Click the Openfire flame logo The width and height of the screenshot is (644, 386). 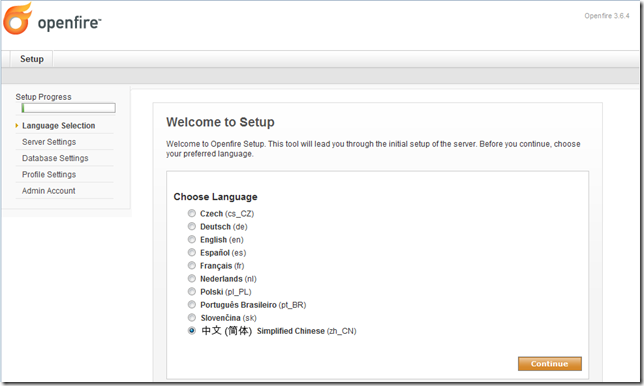tap(17, 19)
